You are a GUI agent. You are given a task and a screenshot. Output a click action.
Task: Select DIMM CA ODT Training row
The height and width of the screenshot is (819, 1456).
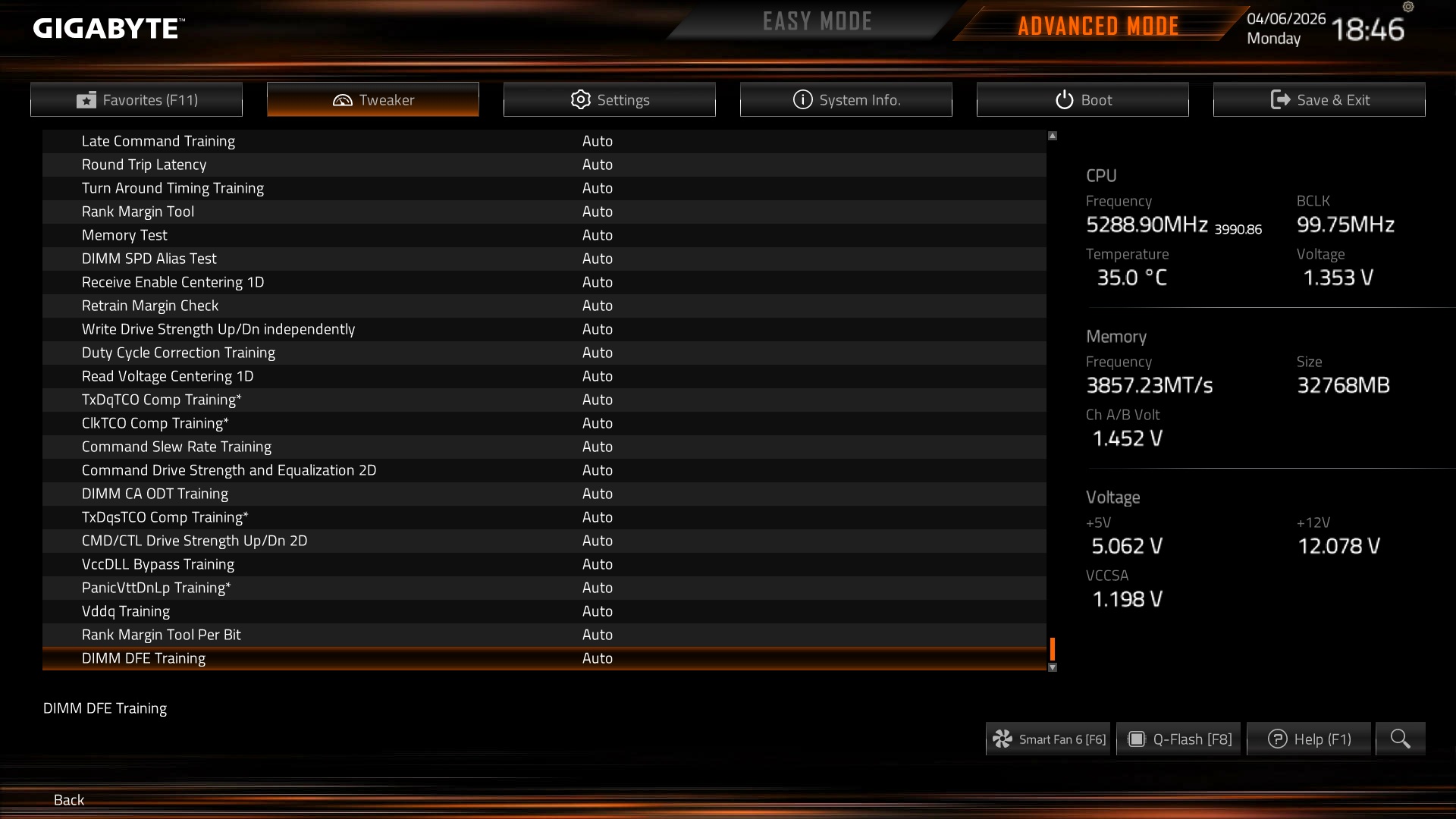click(x=544, y=494)
